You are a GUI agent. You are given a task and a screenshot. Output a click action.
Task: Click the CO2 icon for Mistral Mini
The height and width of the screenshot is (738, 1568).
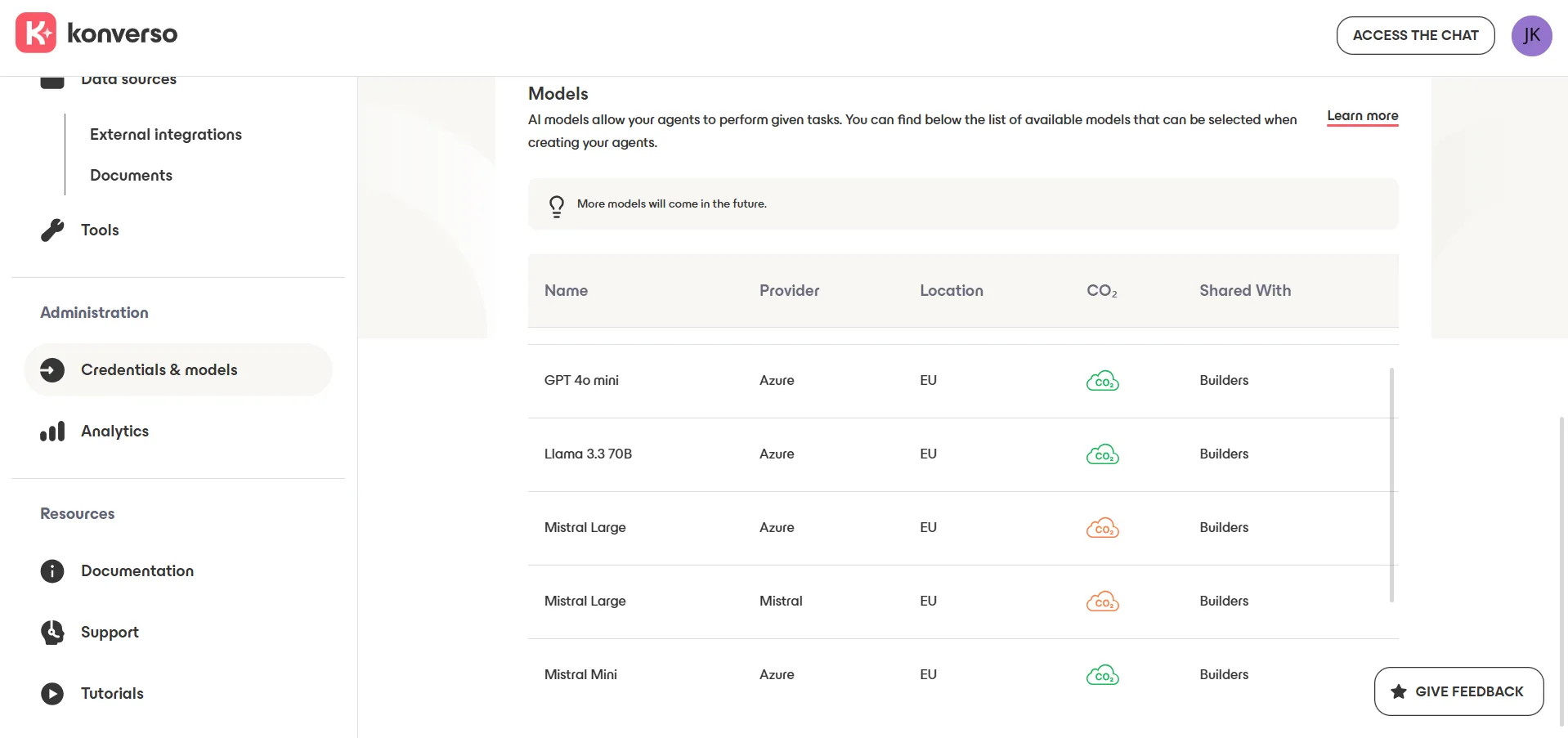(1103, 675)
